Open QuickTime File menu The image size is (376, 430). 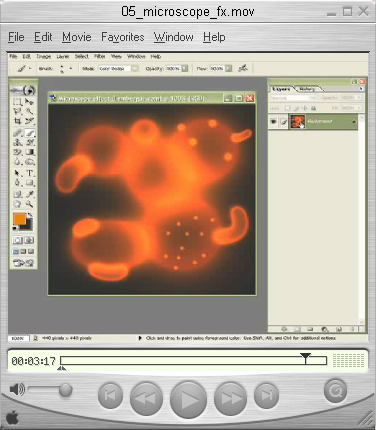[16, 37]
